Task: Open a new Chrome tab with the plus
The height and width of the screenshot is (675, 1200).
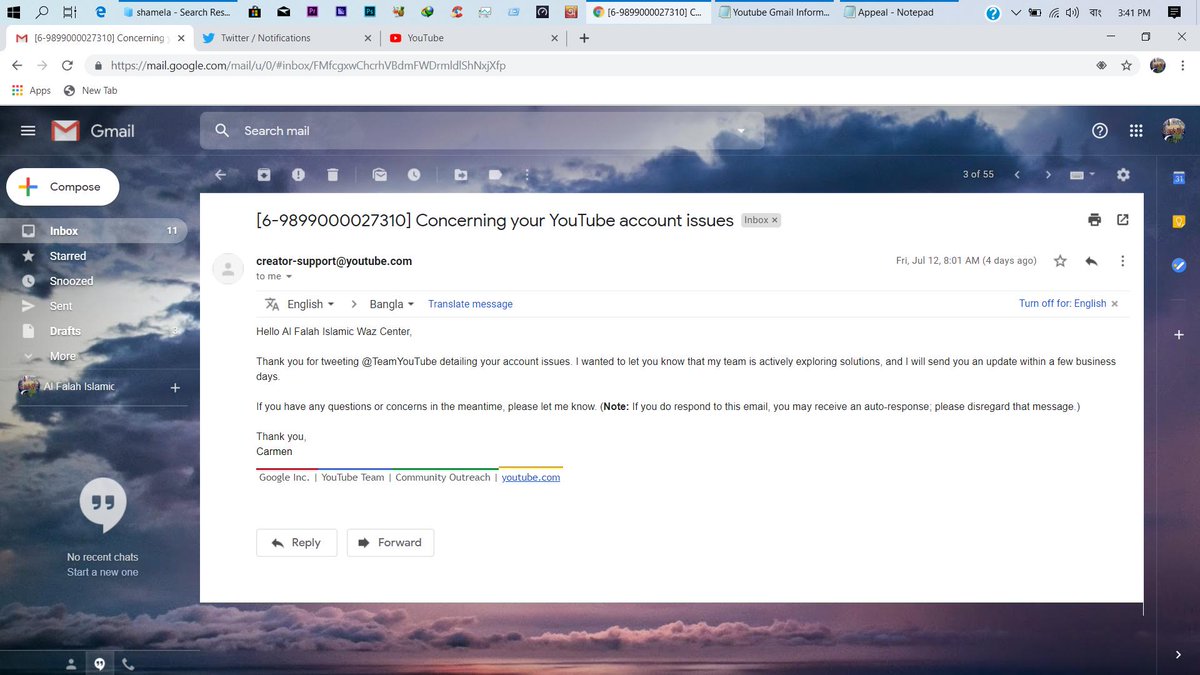Action: coord(584,38)
